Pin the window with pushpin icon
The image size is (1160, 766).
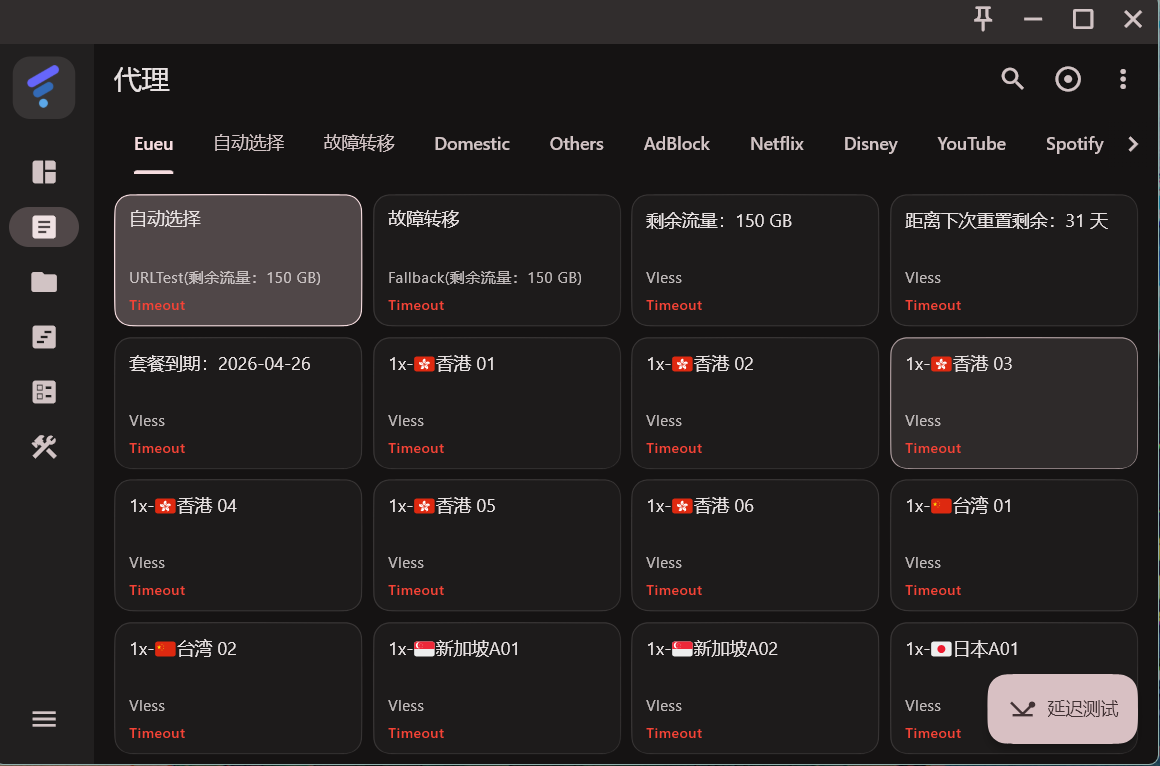coord(983,19)
